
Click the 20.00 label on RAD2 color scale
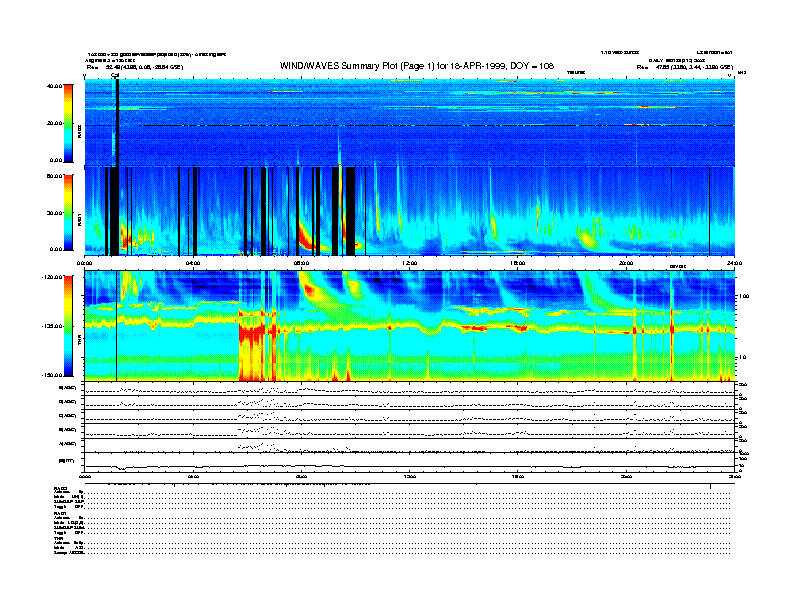tap(55, 123)
